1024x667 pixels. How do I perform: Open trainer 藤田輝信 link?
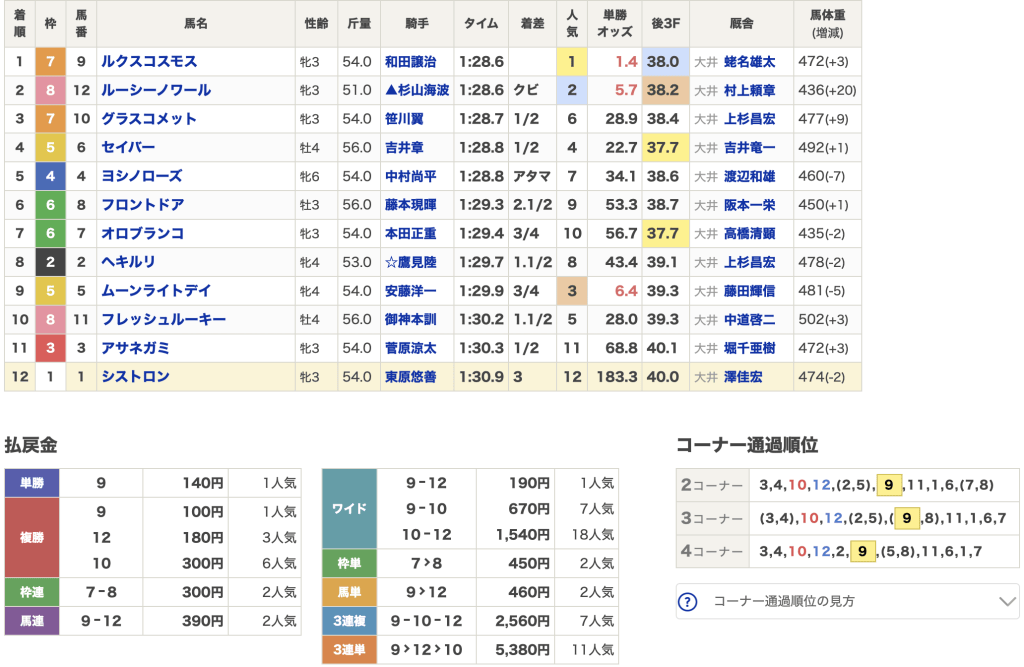(749, 291)
